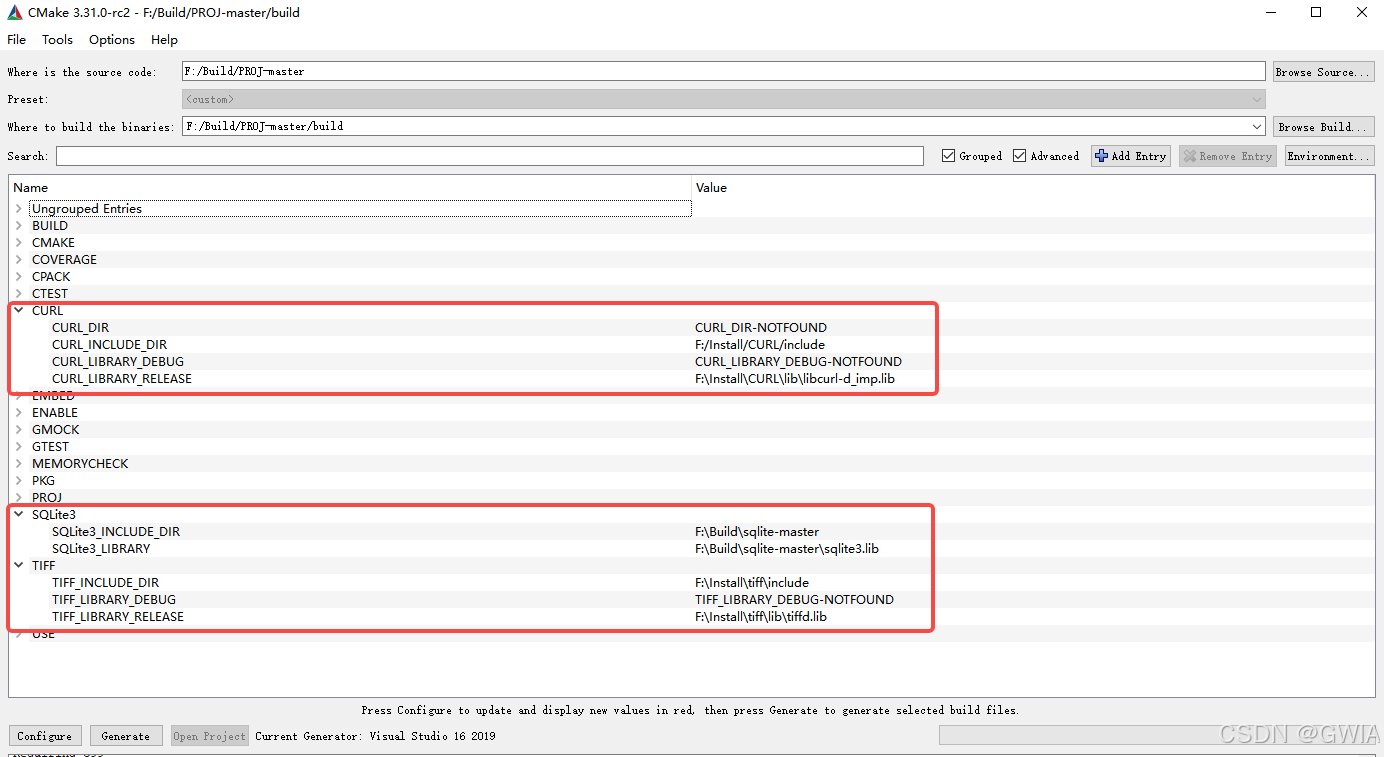Expand the BUILD group
The image size is (1384, 757).
19,226
